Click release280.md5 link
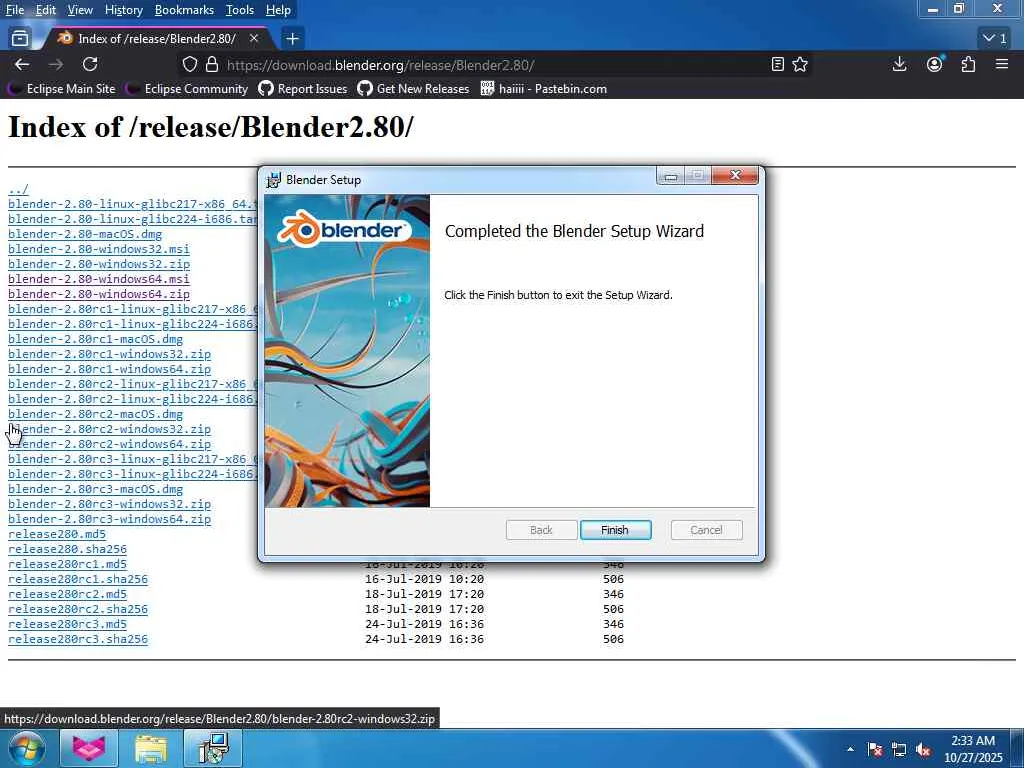The image size is (1024, 768). 57,534
